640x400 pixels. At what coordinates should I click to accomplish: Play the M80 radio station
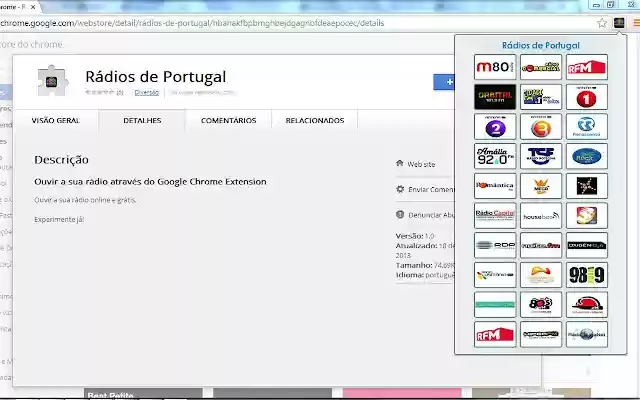pos(495,67)
